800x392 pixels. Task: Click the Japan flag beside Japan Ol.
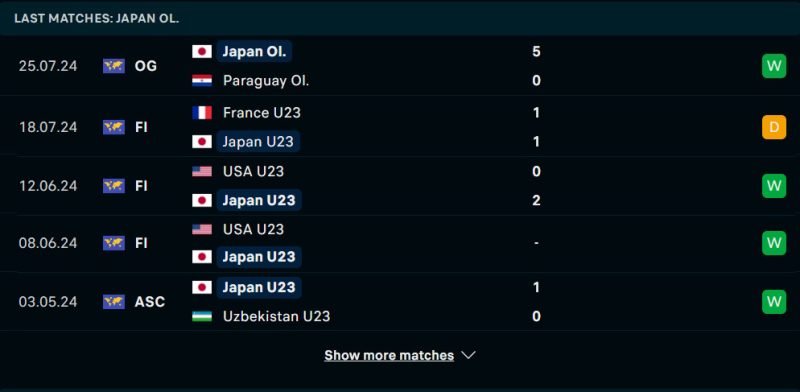[202, 52]
